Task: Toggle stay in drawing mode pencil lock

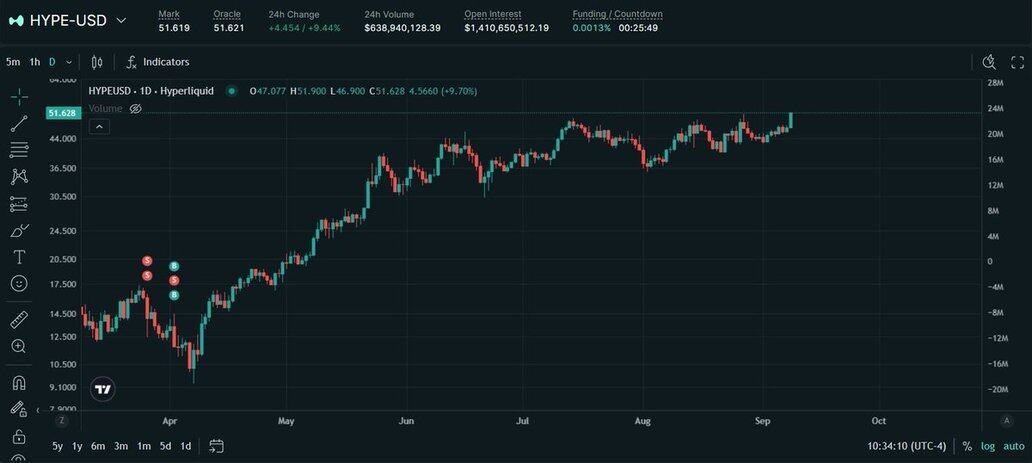Action: pyautogui.click(x=19, y=409)
